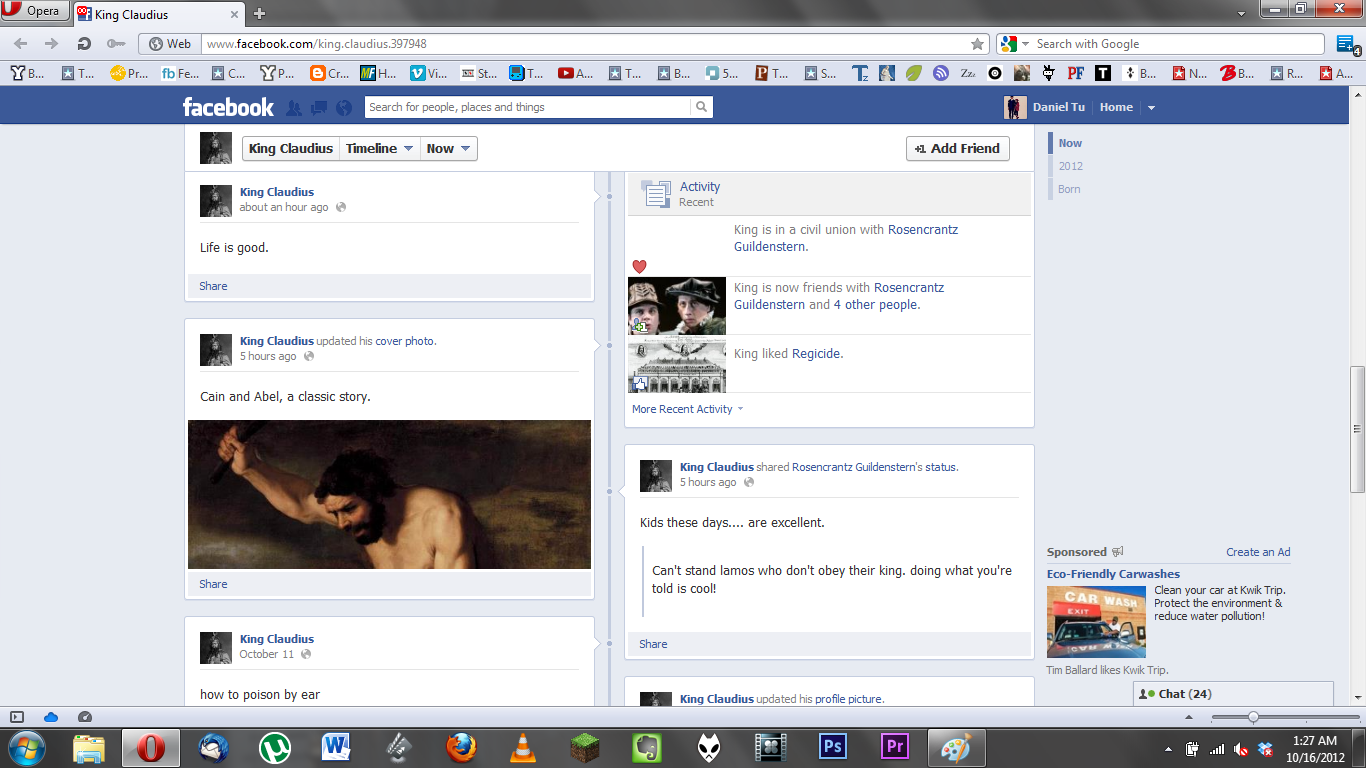Open the Chat (24) bar
Viewport: 1366px width, 768px height.
[x=1234, y=694]
